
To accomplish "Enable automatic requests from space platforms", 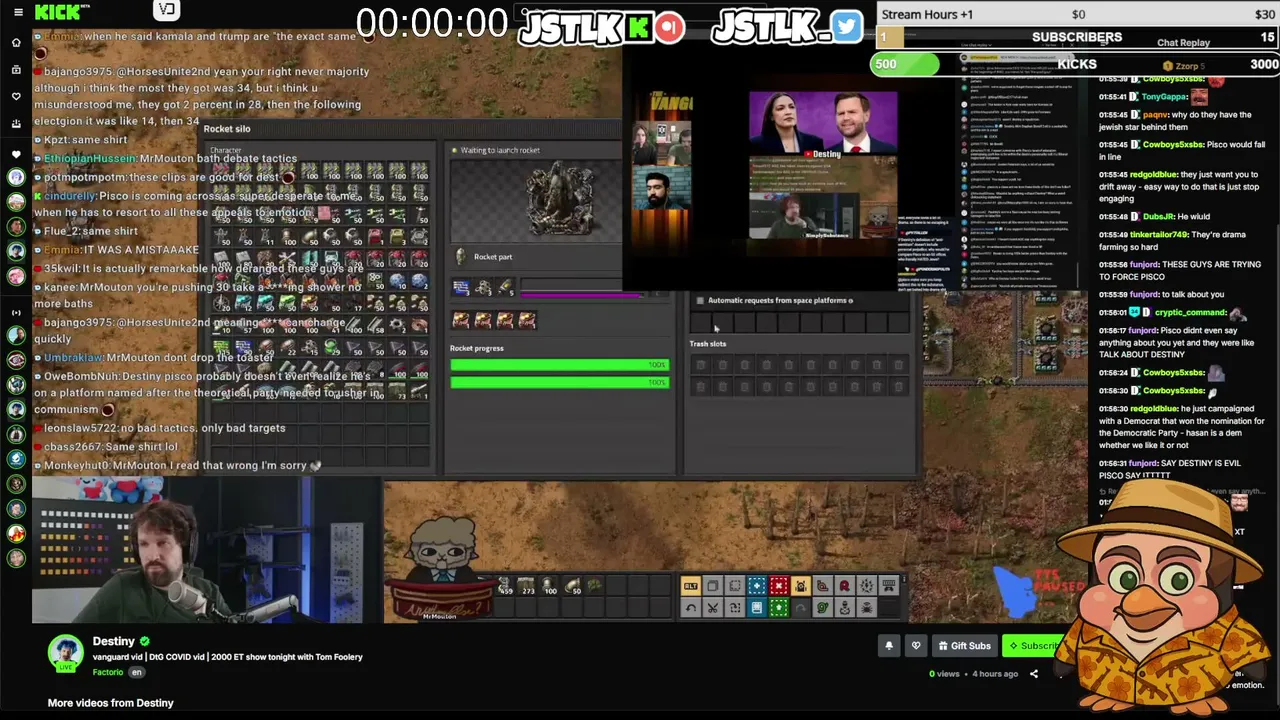I will [700, 300].
